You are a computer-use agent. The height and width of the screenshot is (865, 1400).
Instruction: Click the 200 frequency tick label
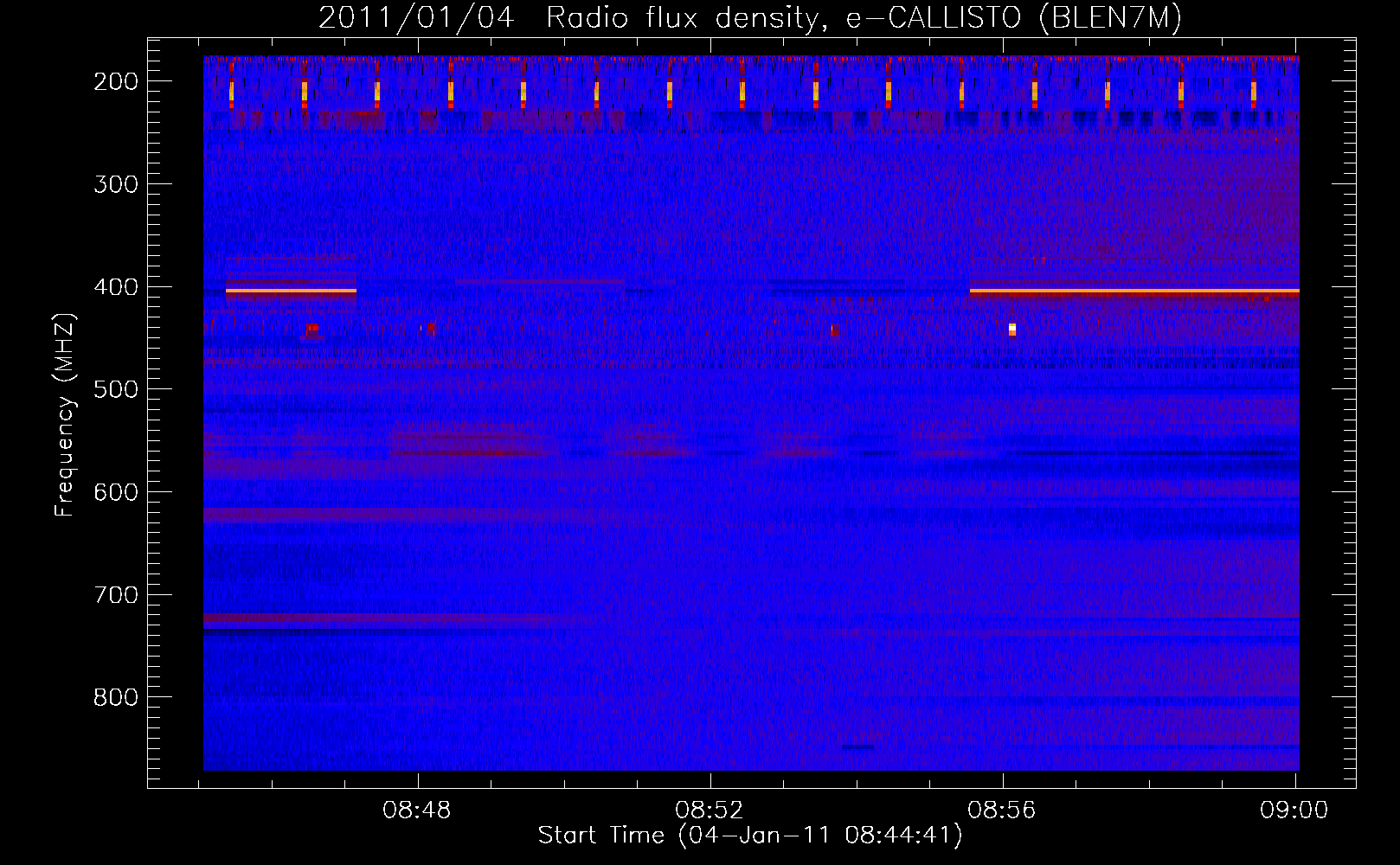click(115, 81)
